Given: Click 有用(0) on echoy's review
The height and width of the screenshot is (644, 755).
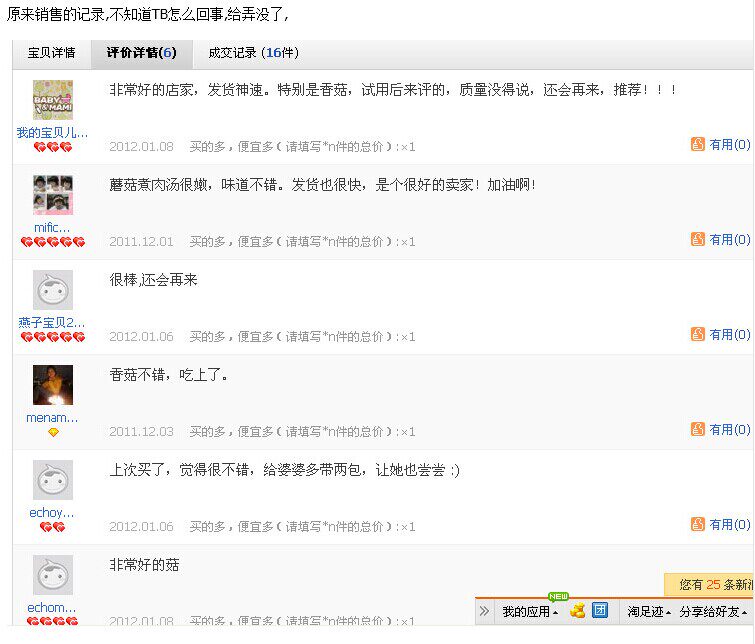Looking at the screenshot, I should (x=729, y=524).
